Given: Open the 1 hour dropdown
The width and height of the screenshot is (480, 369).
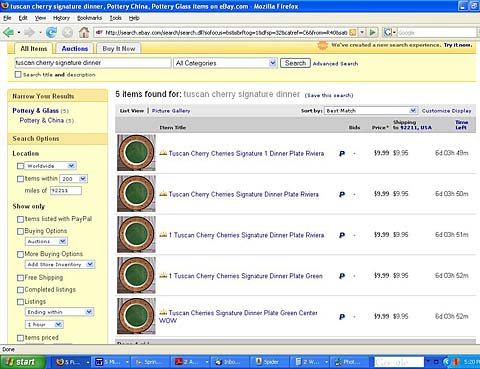Looking at the screenshot, I should click(44, 324).
